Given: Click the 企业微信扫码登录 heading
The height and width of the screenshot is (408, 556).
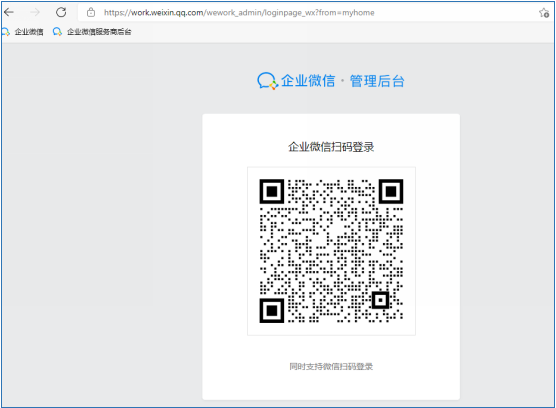Looking at the screenshot, I should tap(331, 147).
